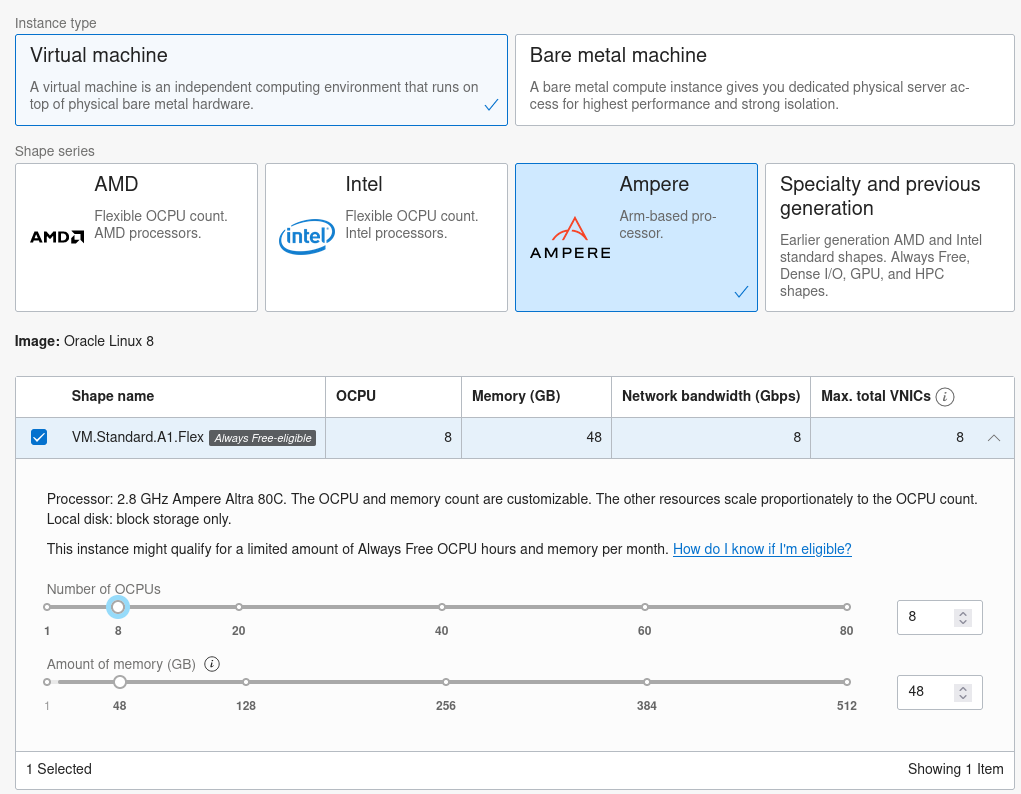Click the Amount of memory slider handle
The width and height of the screenshot is (1021, 794).
coord(120,682)
